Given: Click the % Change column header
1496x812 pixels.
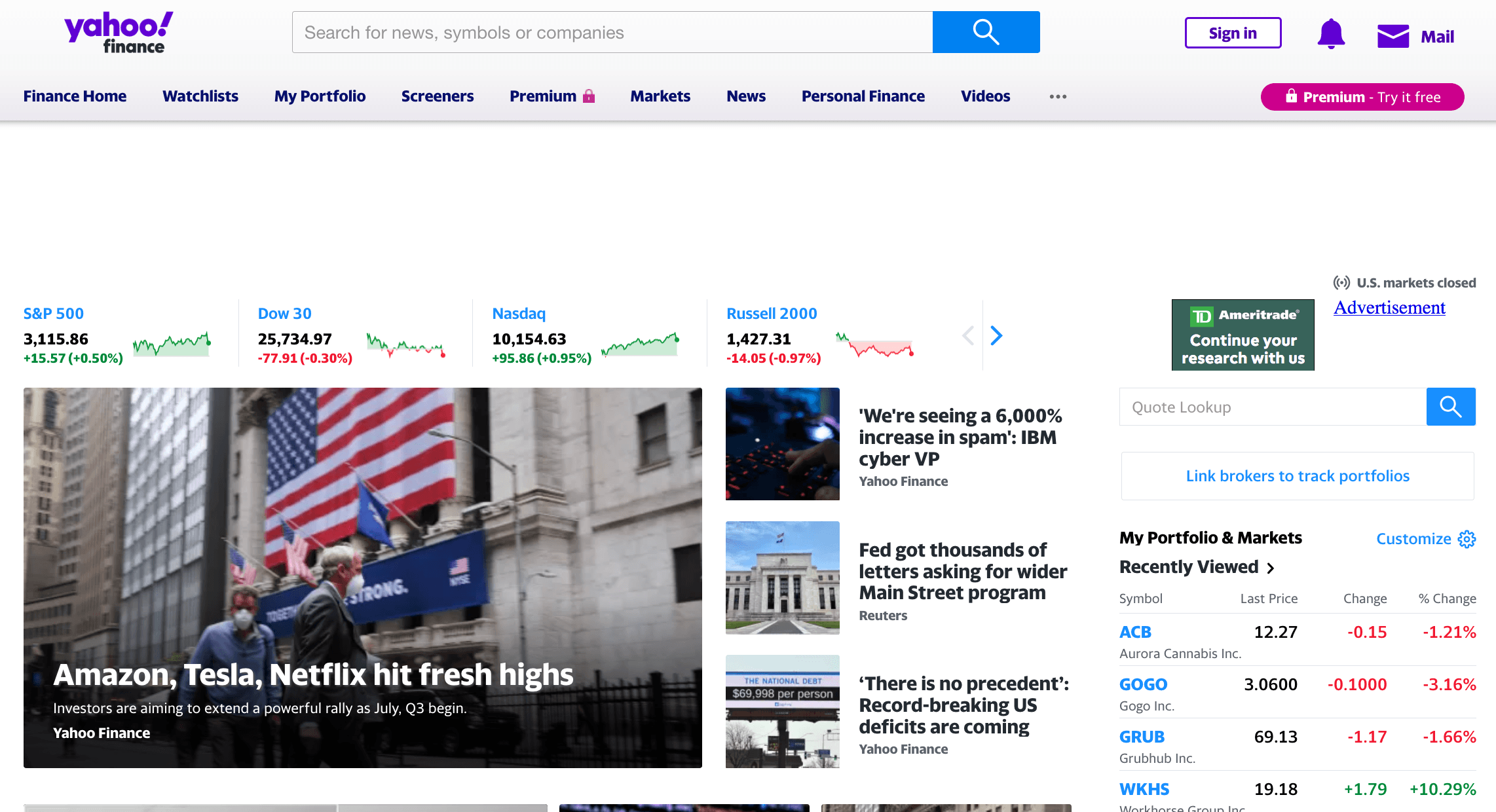Looking at the screenshot, I should (x=1447, y=599).
